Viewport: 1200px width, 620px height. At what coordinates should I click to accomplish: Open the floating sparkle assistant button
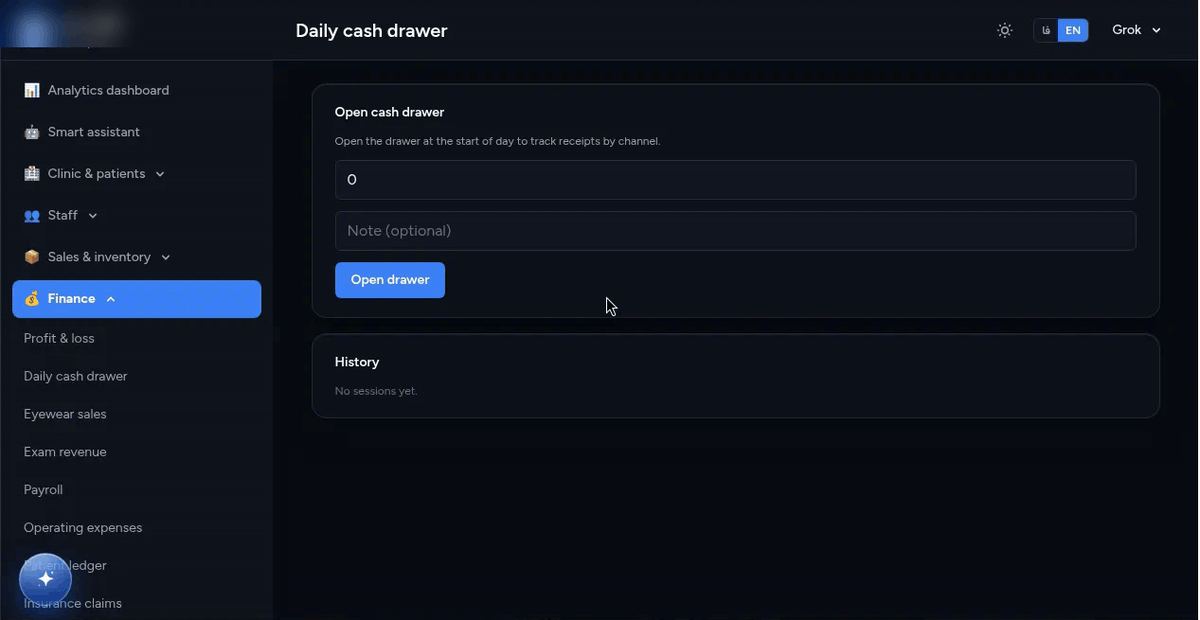[45, 579]
